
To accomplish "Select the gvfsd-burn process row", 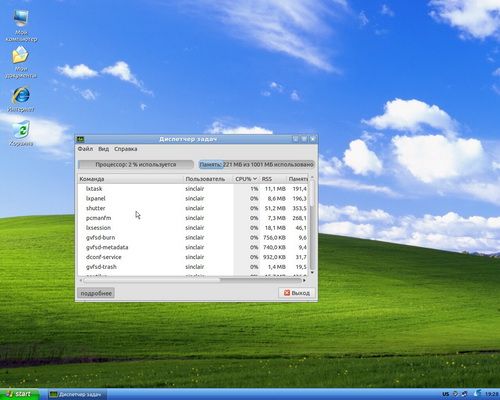I will [x=193, y=237].
